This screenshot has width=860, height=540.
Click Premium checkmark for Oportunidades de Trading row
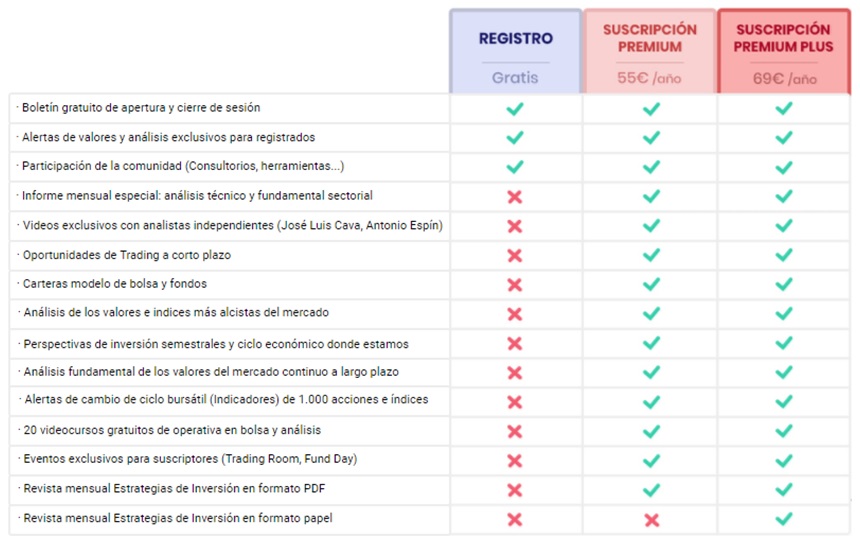(651, 255)
